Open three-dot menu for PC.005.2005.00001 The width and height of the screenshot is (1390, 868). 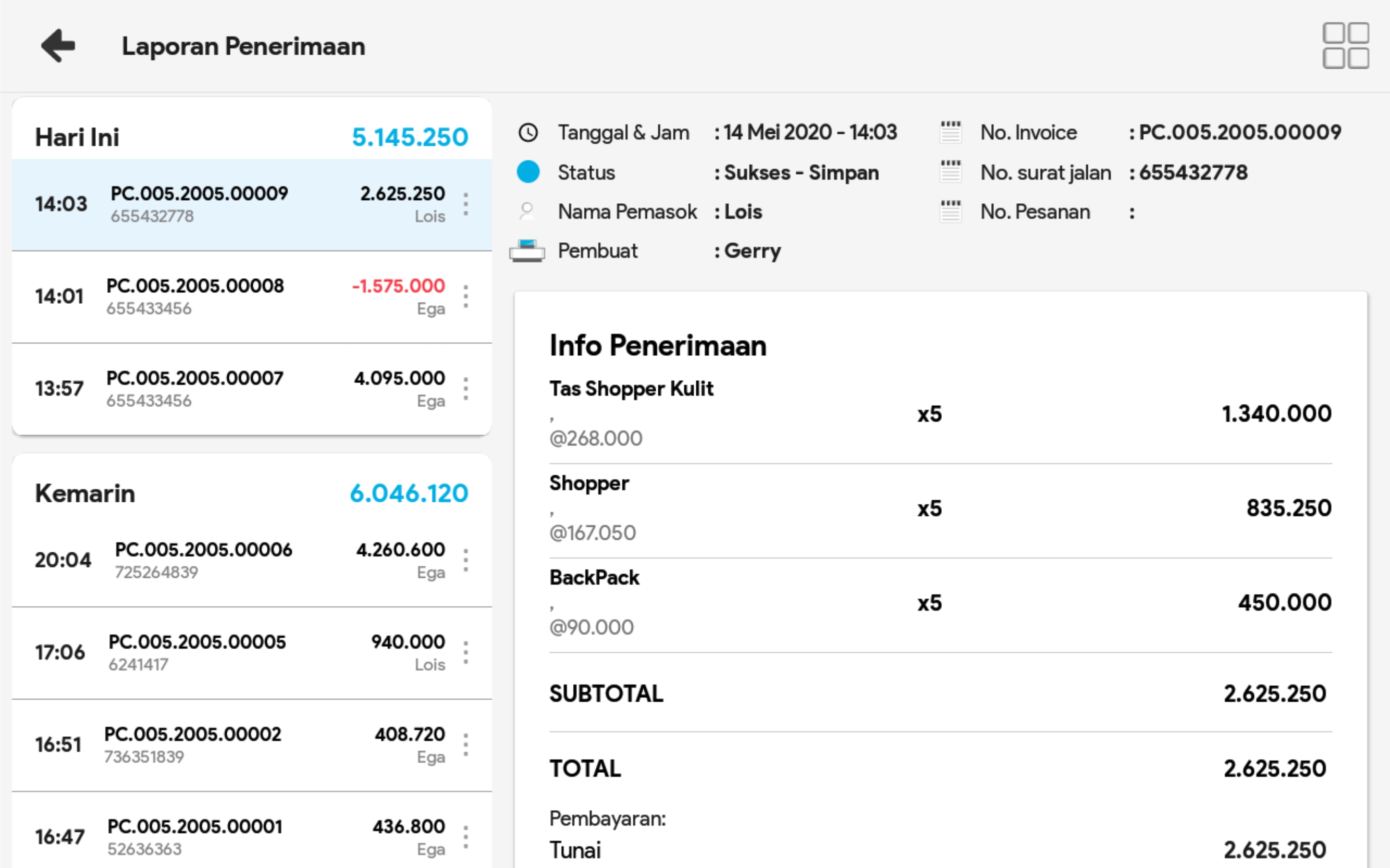coord(465,838)
